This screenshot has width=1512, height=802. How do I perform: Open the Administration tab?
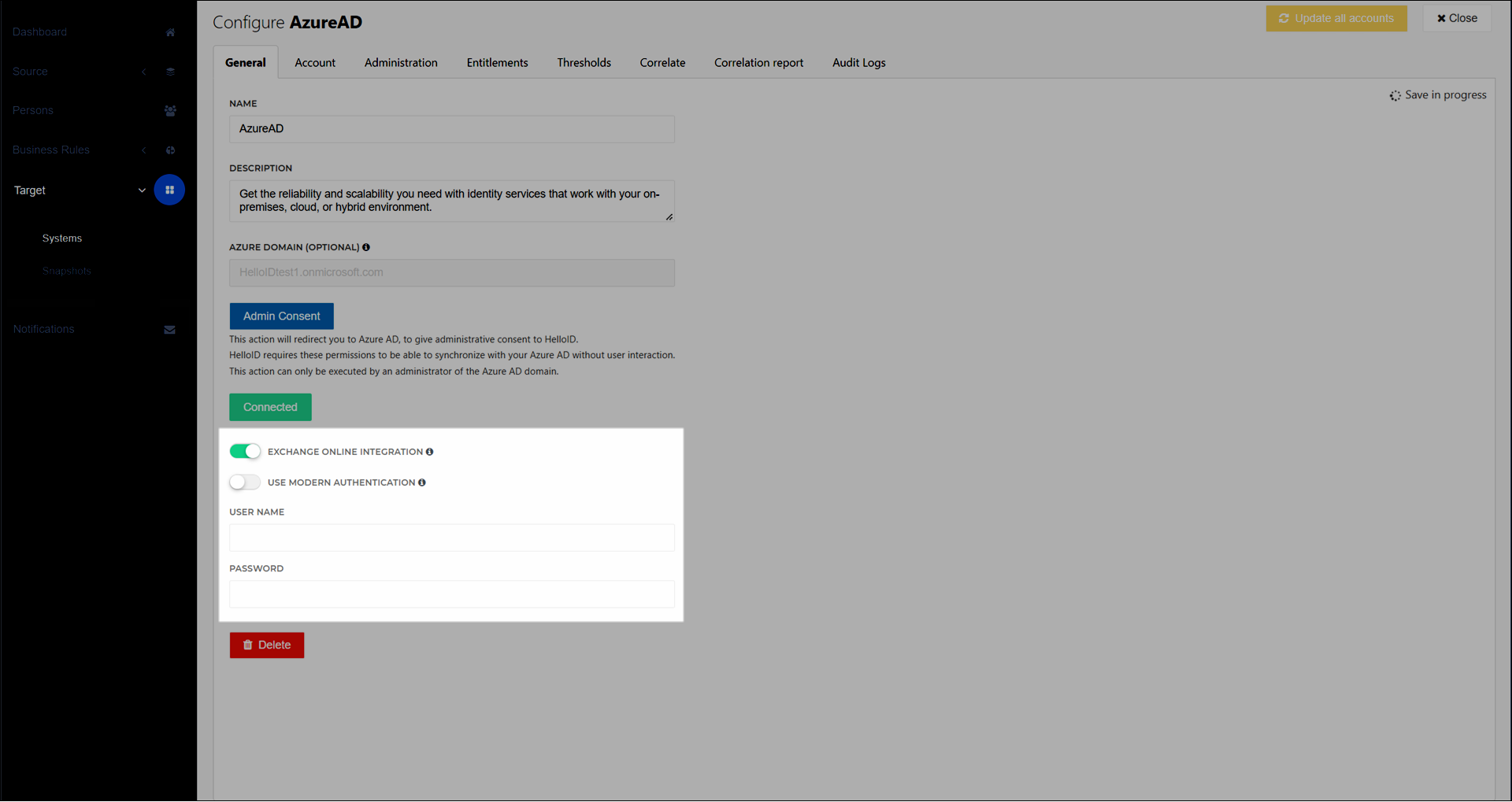[401, 63]
